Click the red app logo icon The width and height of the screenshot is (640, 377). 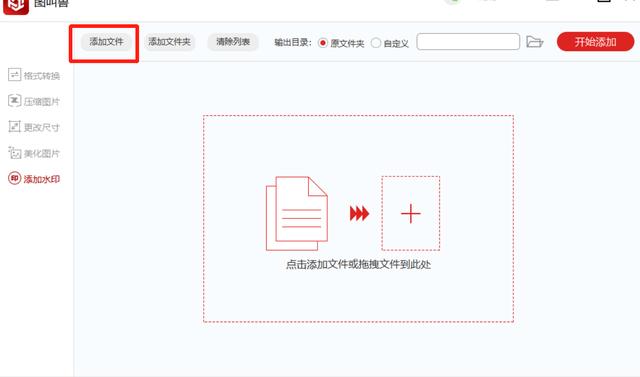[x=16, y=7]
